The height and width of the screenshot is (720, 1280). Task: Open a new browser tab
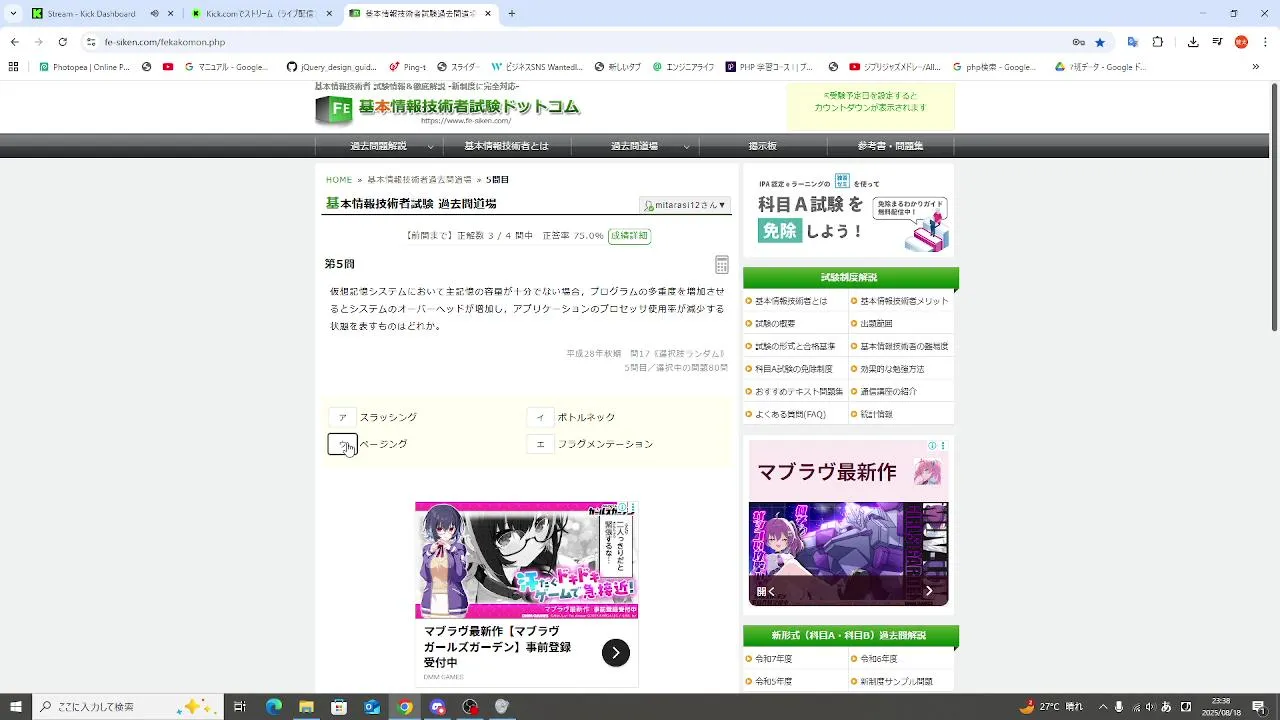coord(512,14)
